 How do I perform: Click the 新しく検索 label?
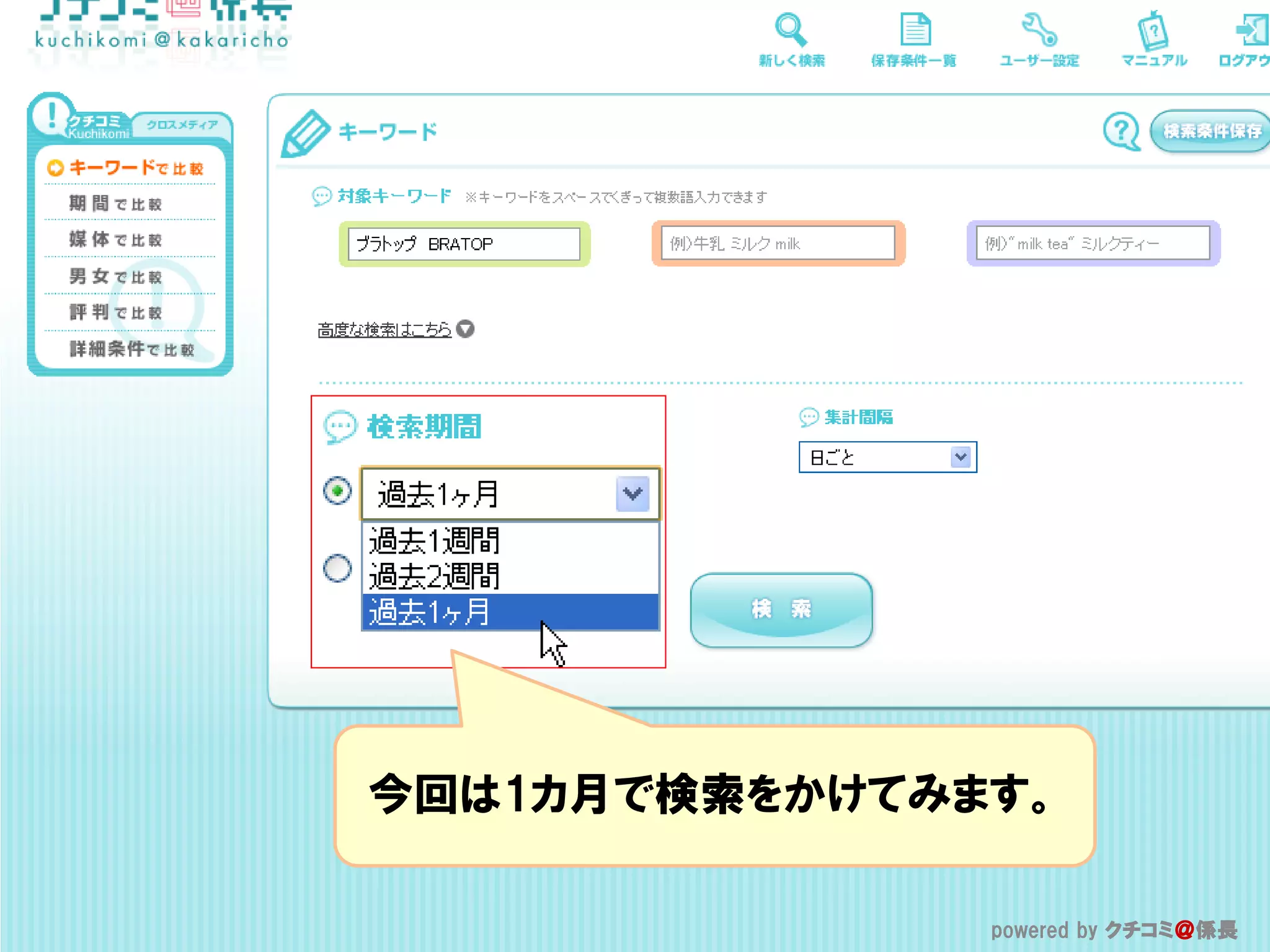pyautogui.click(x=792, y=61)
